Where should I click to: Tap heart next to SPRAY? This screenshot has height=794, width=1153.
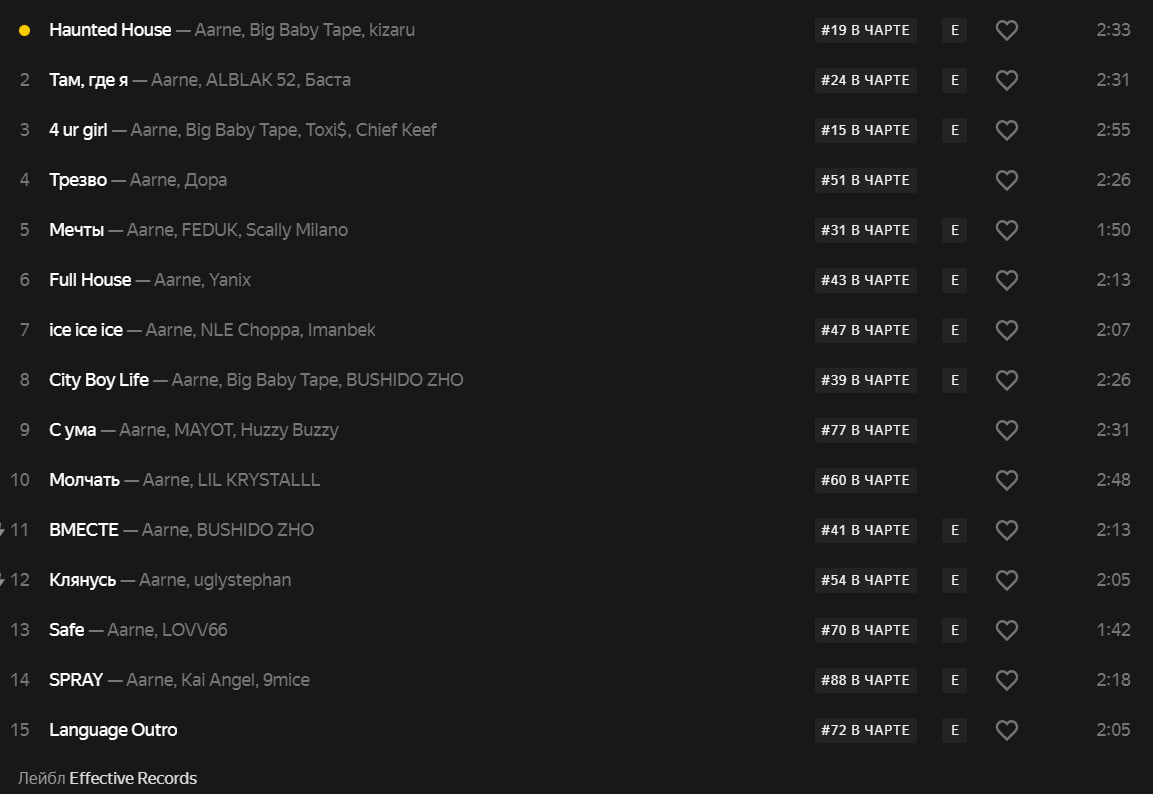(1007, 680)
